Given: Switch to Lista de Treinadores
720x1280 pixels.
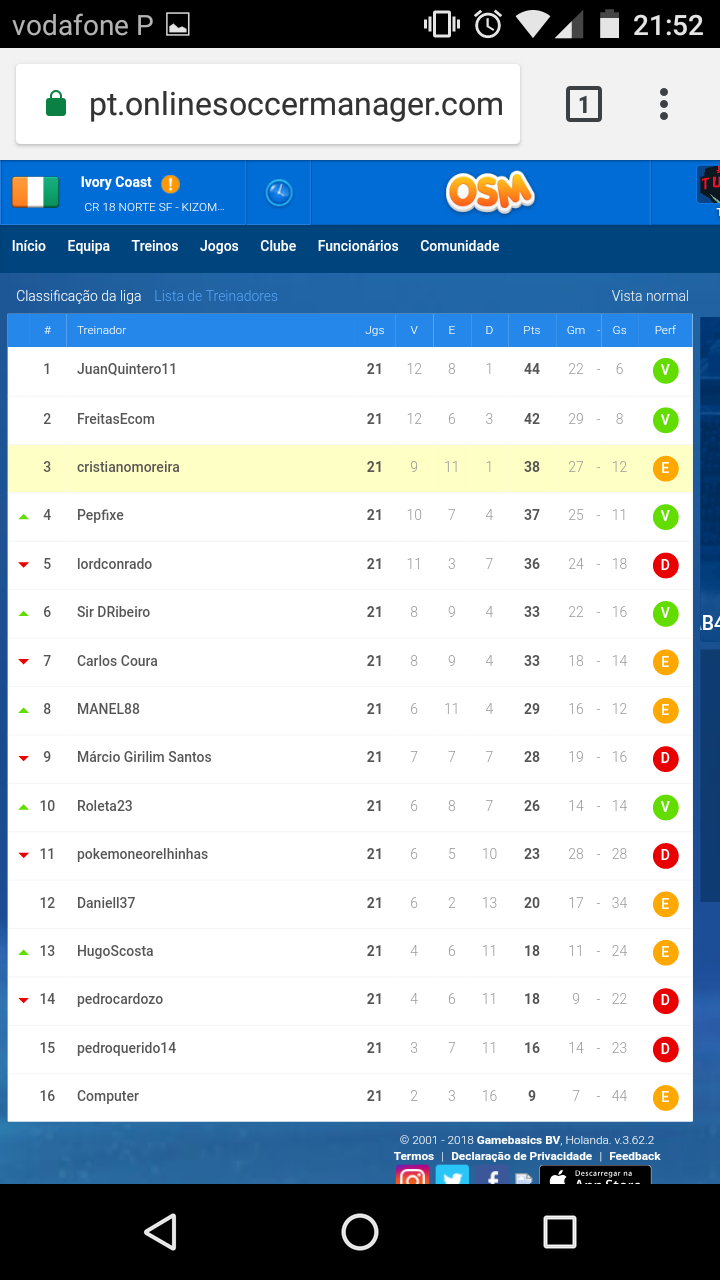Looking at the screenshot, I should pyautogui.click(x=216, y=296).
